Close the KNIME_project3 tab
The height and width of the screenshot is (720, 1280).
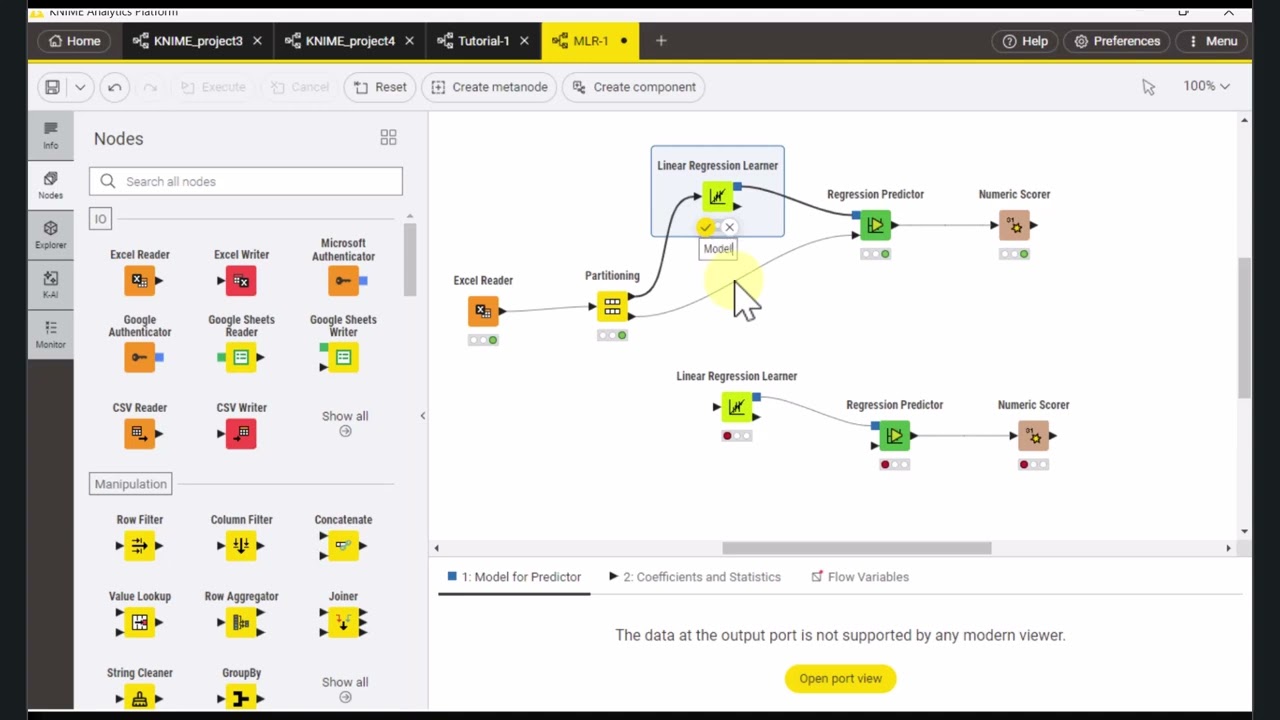click(x=257, y=41)
